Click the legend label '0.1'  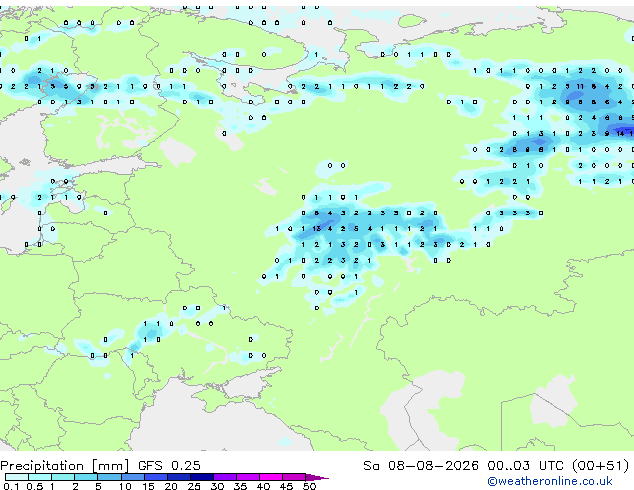point(11,486)
